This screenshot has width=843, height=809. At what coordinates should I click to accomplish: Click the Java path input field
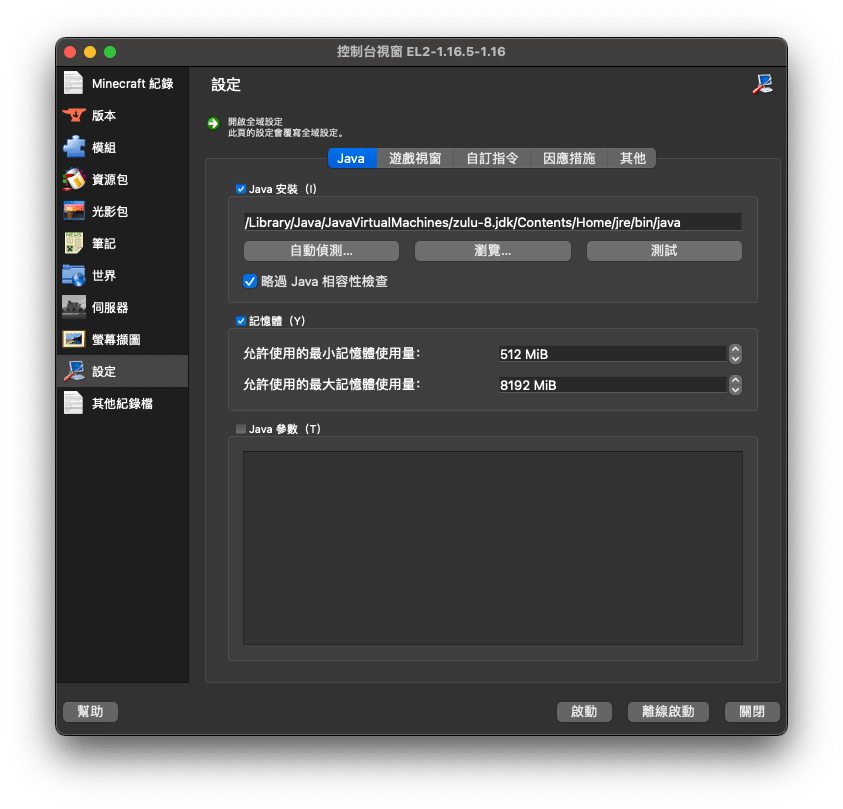pyautogui.click(x=492, y=221)
